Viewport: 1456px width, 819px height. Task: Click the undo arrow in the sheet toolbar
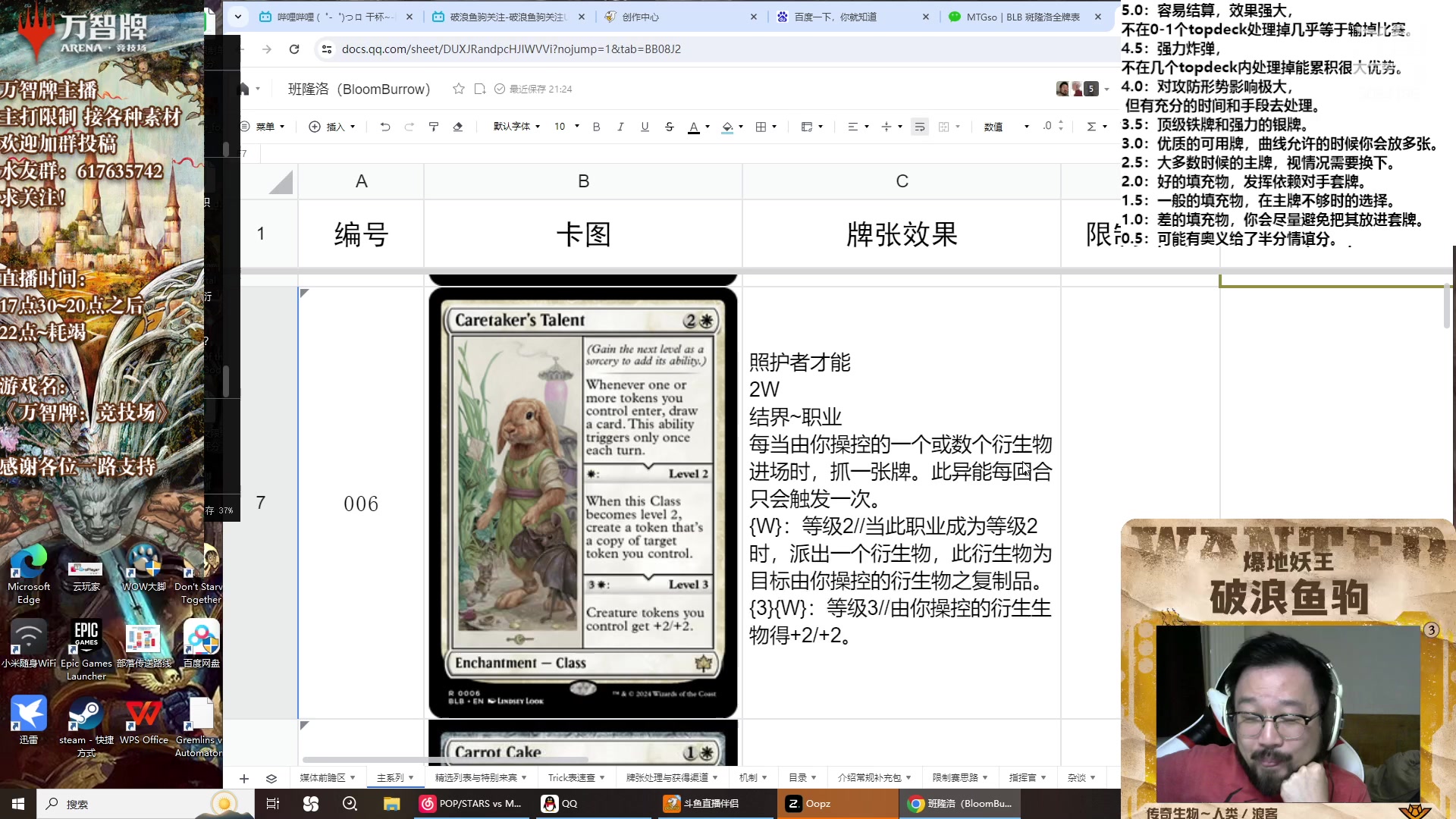(x=385, y=127)
